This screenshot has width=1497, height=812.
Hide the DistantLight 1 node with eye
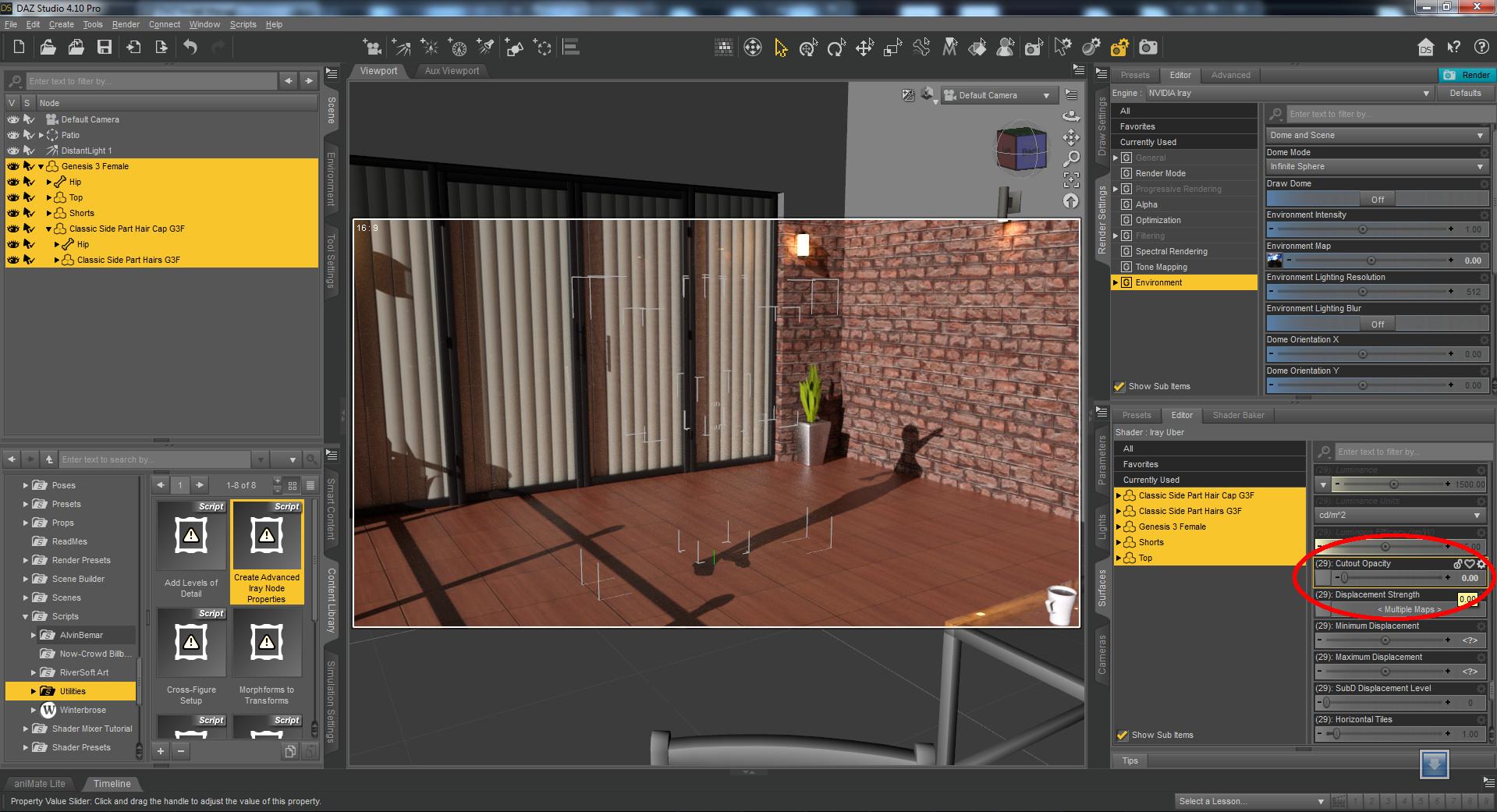pyautogui.click(x=13, y=151)
